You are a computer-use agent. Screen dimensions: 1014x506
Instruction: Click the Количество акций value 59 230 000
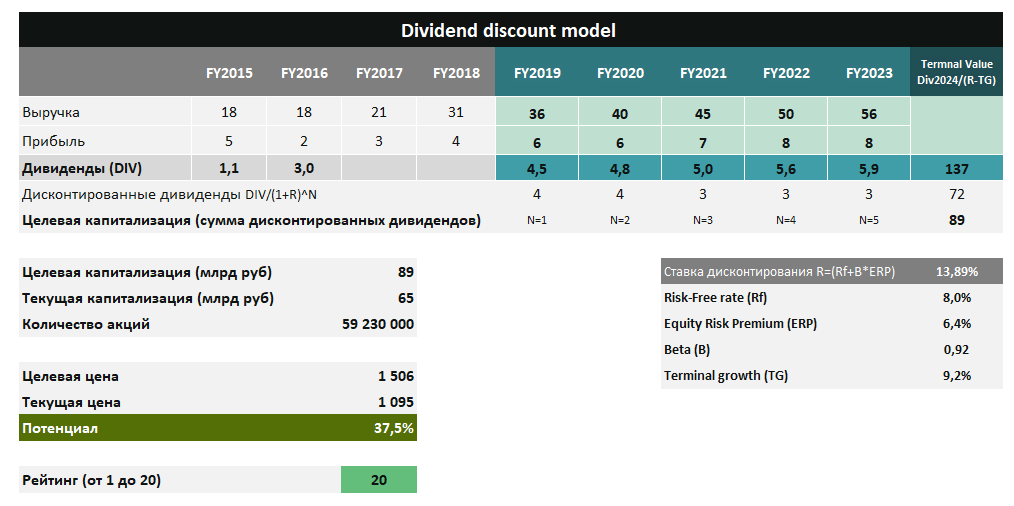[x=378, y=324]
